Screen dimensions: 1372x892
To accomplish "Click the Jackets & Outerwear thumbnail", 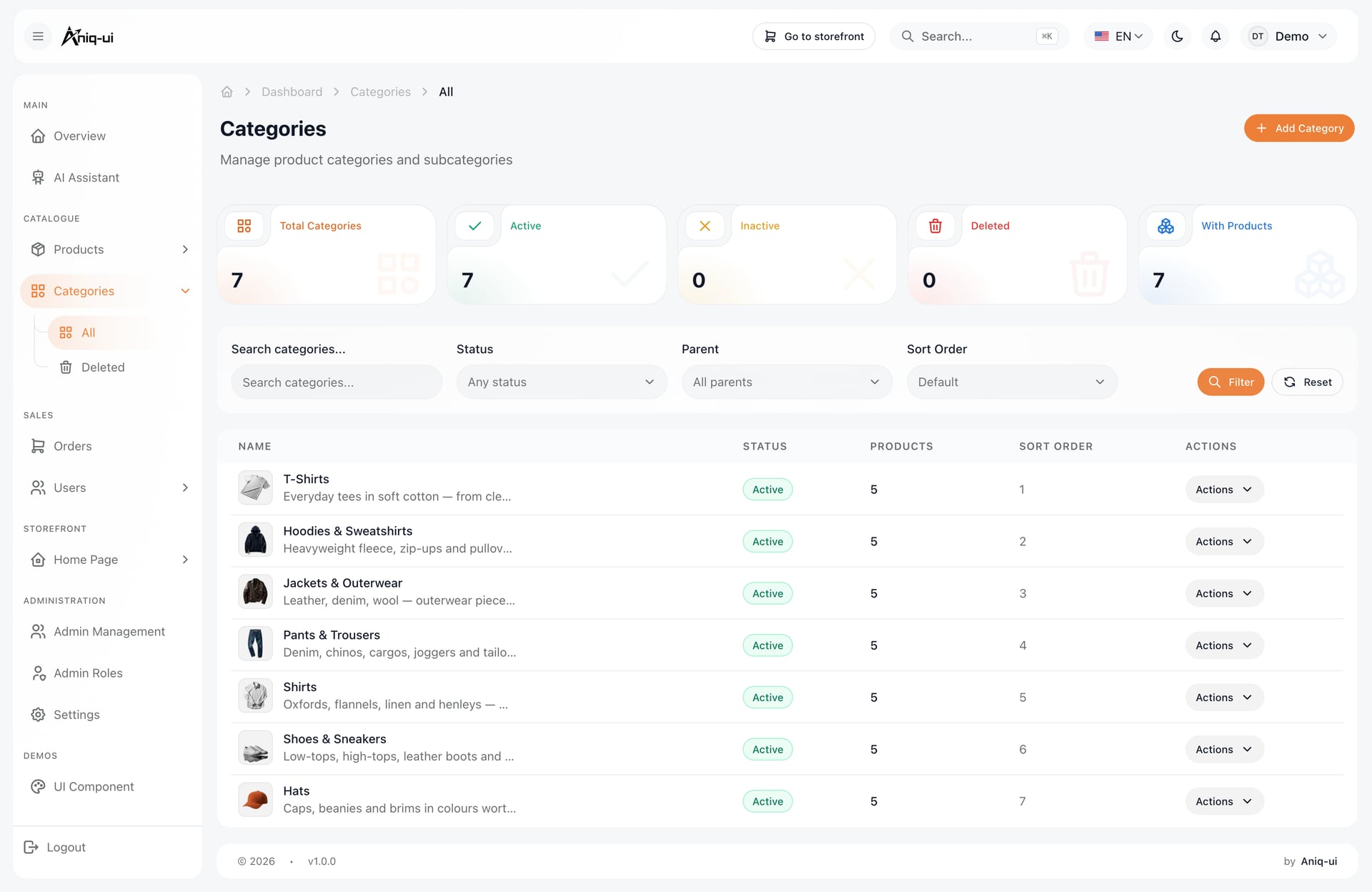I will click(255, 593).
